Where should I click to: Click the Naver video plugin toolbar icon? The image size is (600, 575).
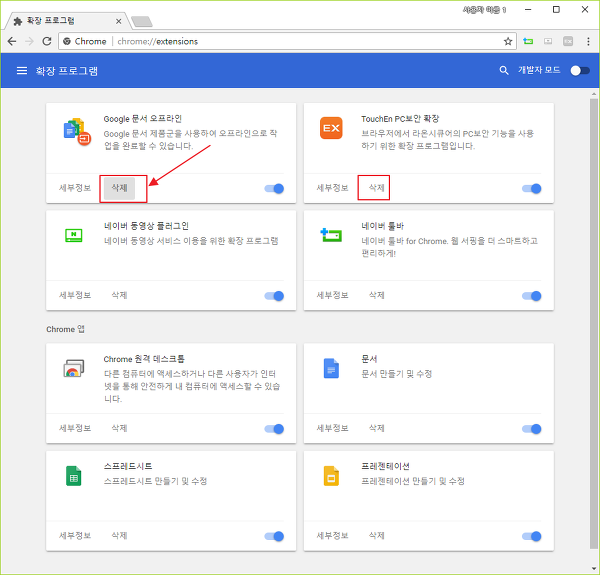(x=548, y=41)
